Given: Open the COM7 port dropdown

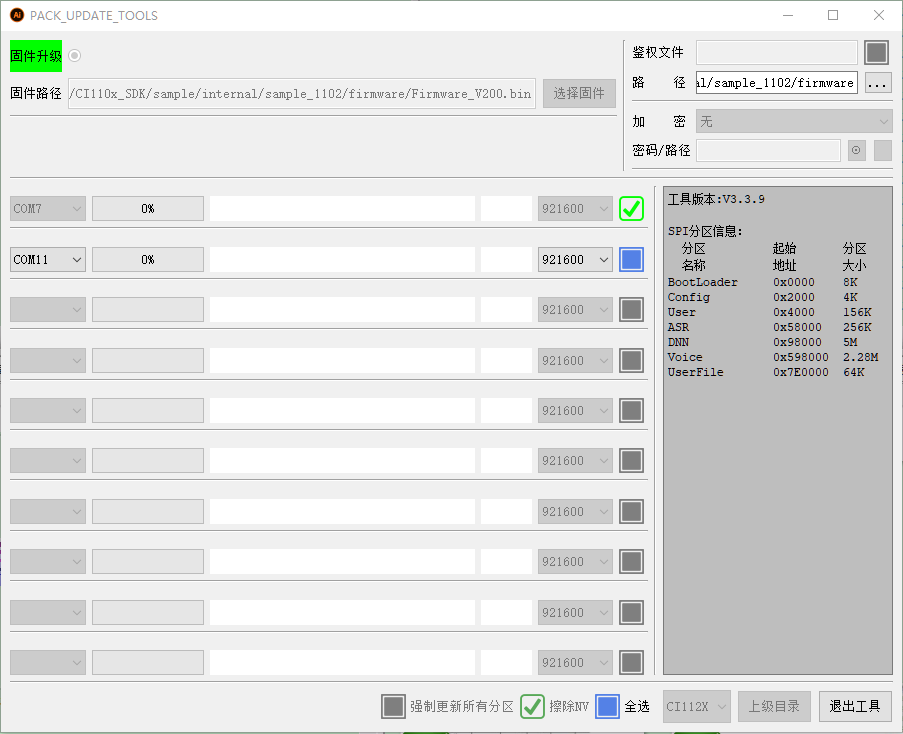Looking at the screenshot, I should [x=48, y=208].
